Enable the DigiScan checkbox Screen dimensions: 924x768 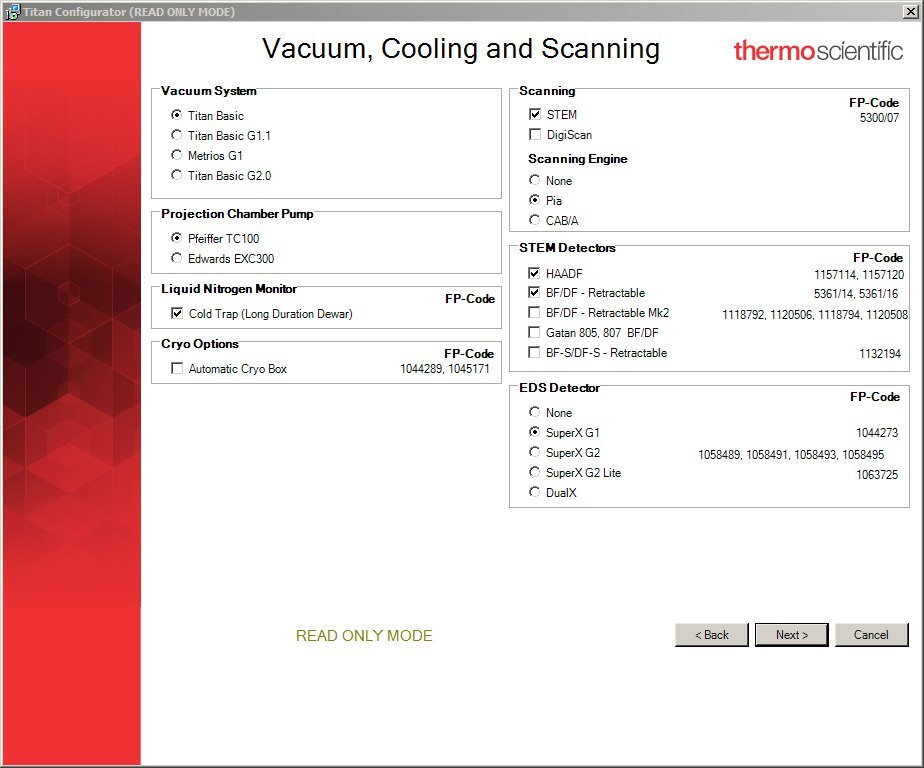tap(535, 134)
